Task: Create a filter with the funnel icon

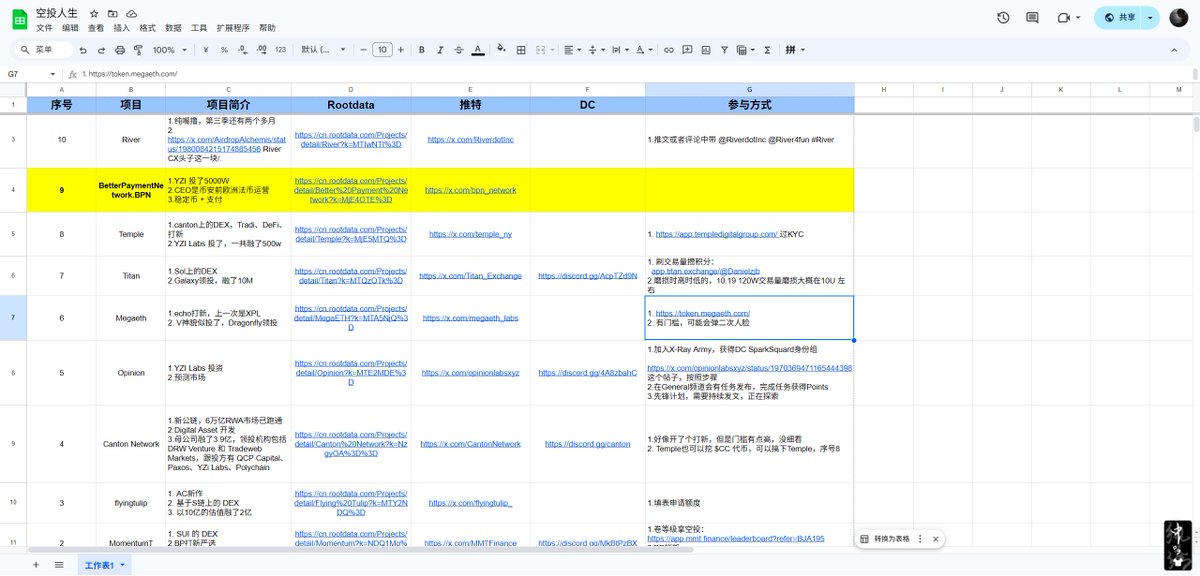Action: 726,49
